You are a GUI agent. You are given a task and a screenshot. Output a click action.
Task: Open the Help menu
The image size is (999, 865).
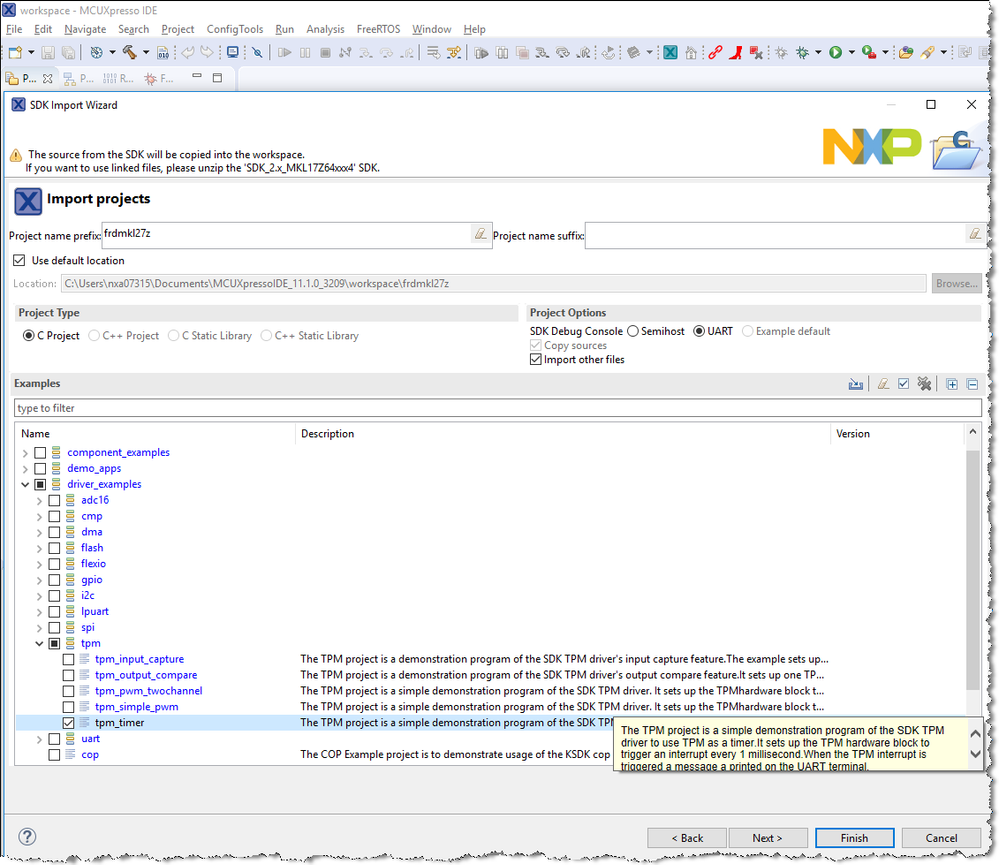tap(474, 29)
